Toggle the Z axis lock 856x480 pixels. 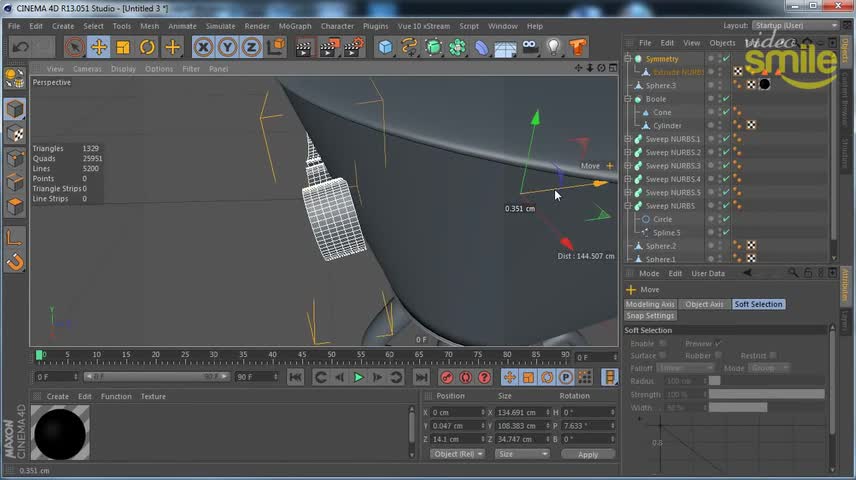point(252,47)
